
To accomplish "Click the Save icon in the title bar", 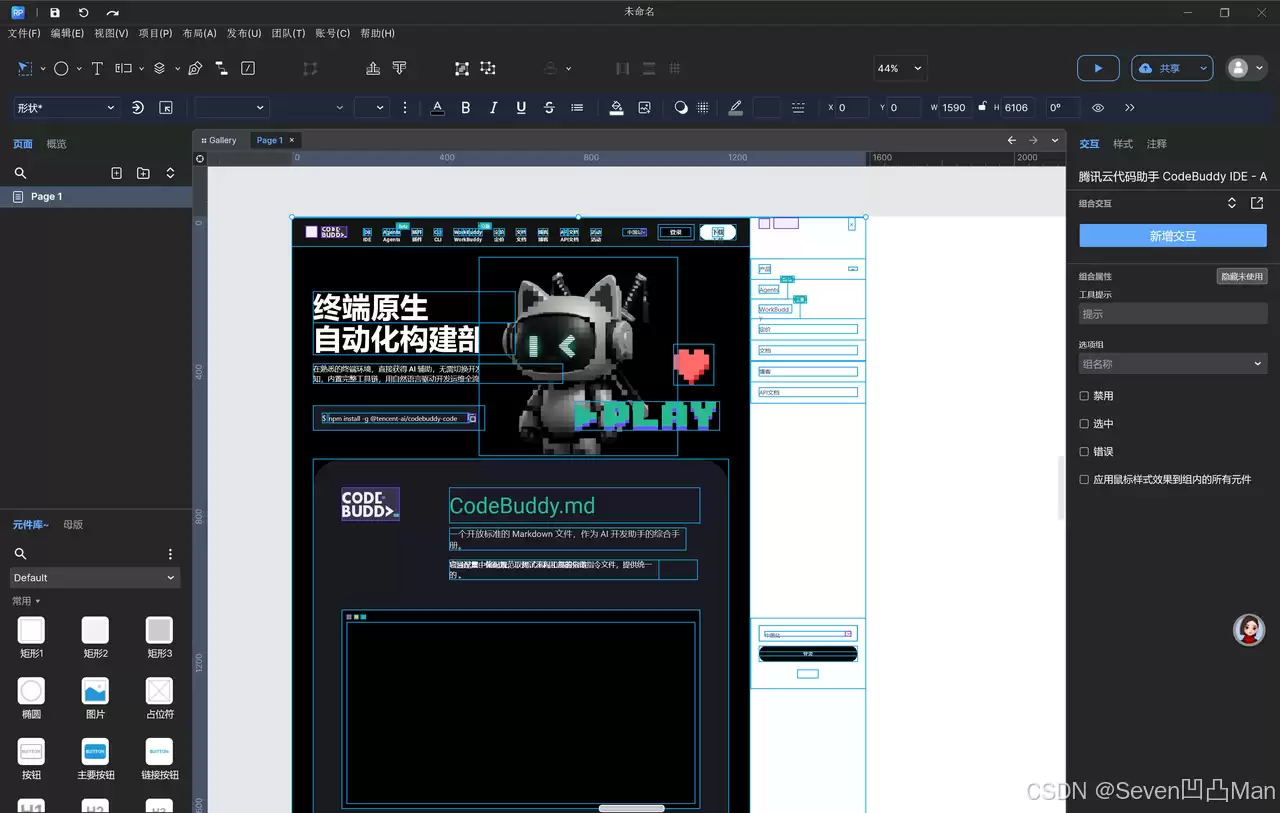I will pos(55,12).
